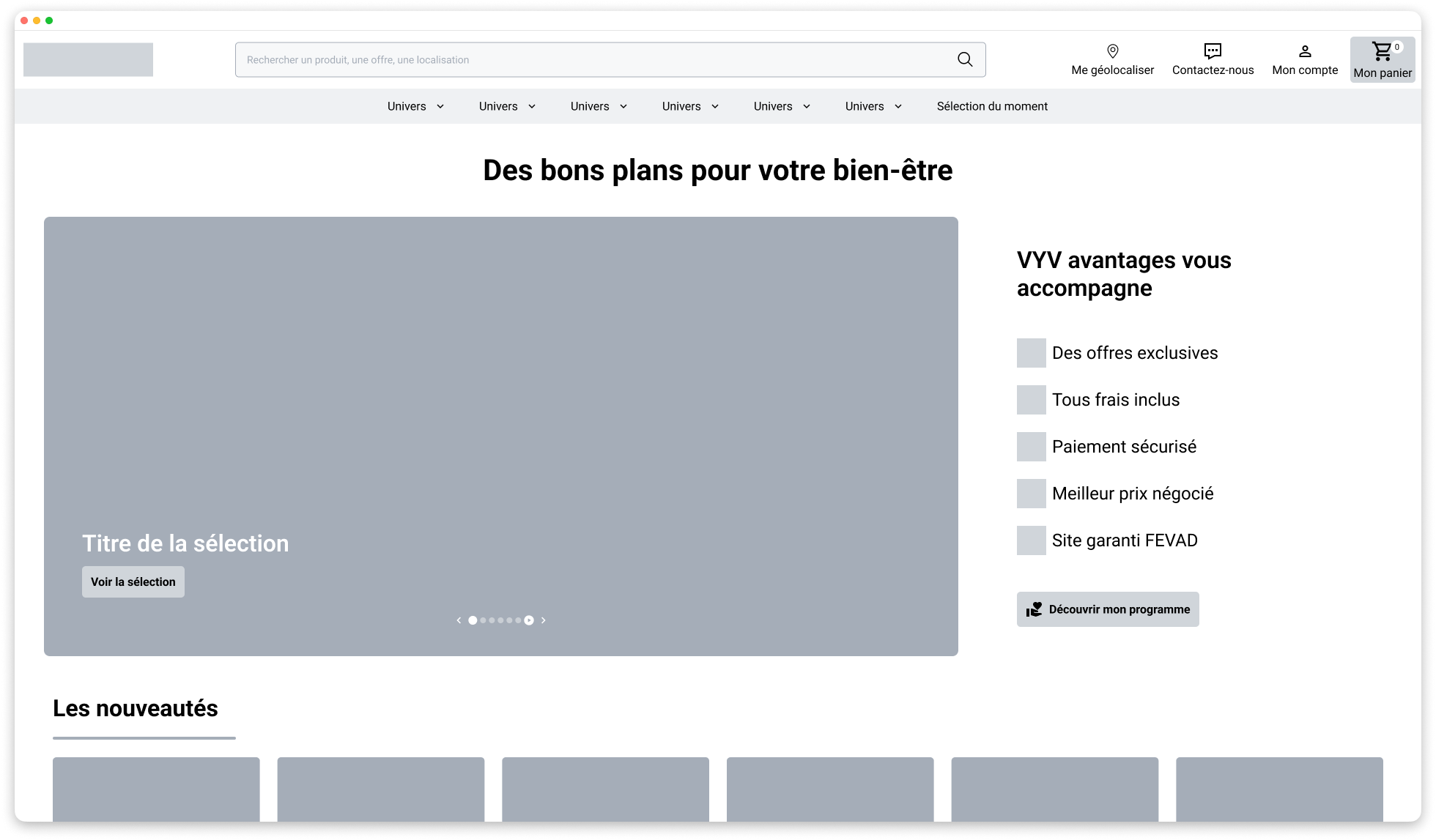The height and width of the screenshot is (840, 1436).
Task: Click the logo placeholder in the header
Action: [88, 59]
